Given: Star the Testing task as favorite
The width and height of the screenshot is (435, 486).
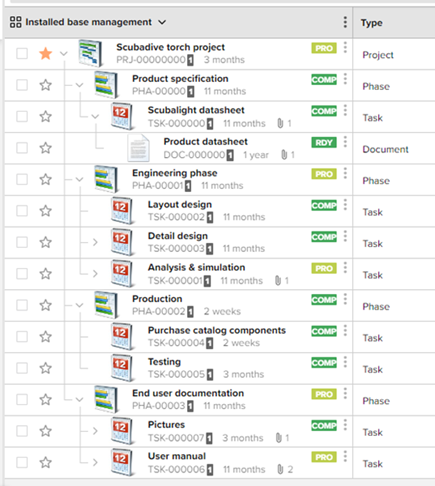Looking at the screenshot, I should pos(45,368).
